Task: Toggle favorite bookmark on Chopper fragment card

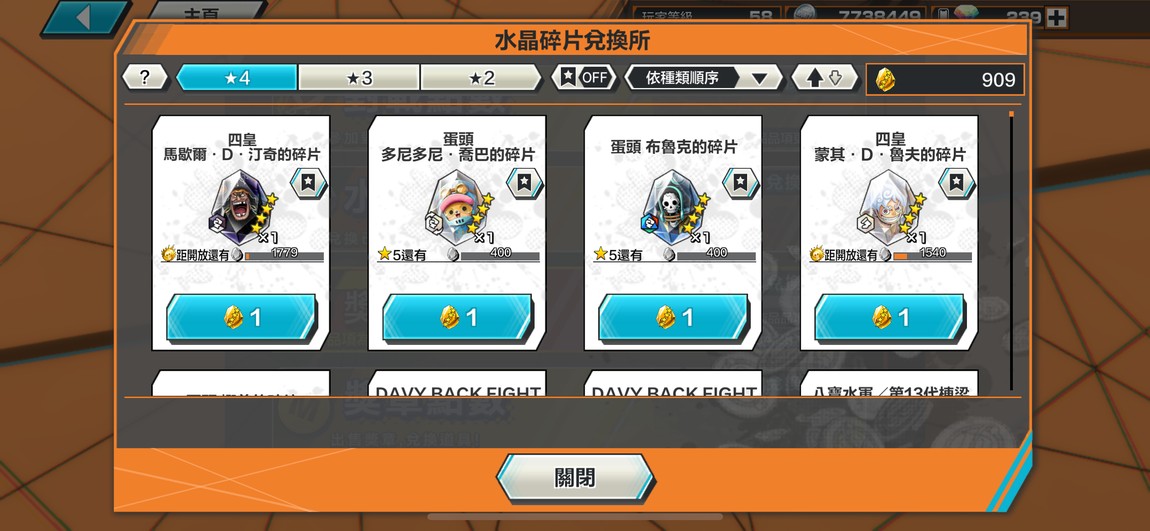Action: [x=524, y=183]
